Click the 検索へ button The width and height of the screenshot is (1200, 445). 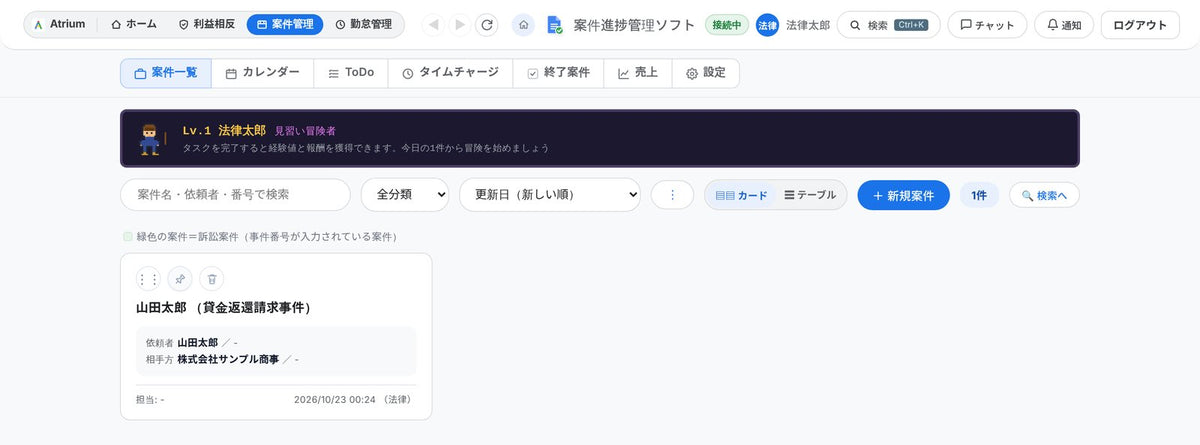pyautogui.click(x=1044, y=195)
